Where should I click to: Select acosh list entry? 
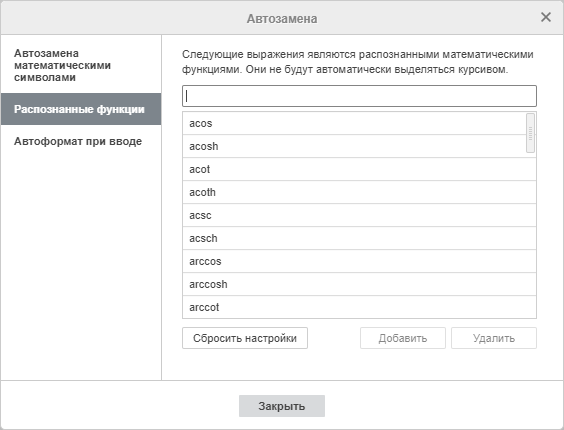point(354,146)
